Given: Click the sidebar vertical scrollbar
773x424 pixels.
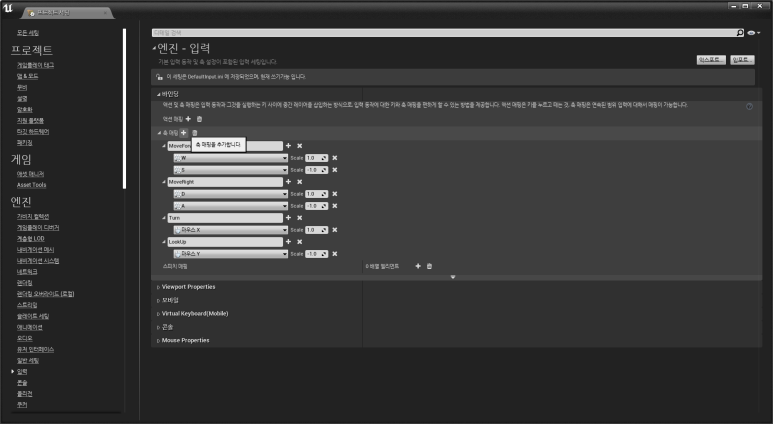Looking at the screenshot, I should point(124,108).
